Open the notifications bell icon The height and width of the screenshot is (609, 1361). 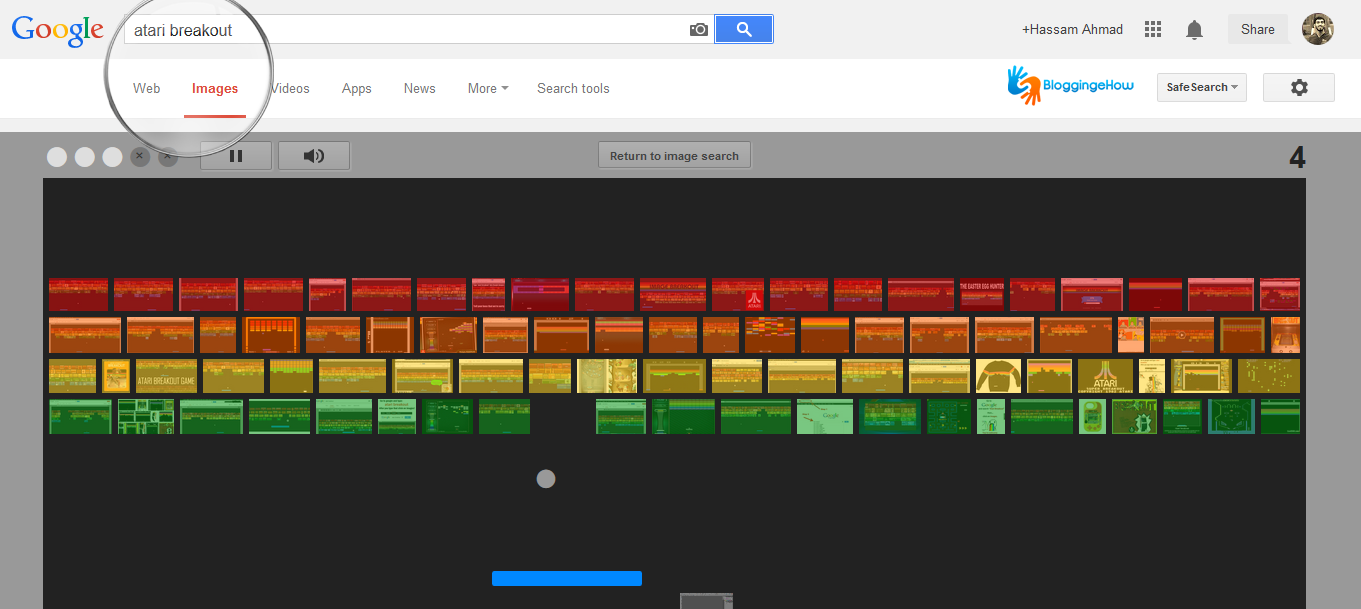(x=1194, y=29)
